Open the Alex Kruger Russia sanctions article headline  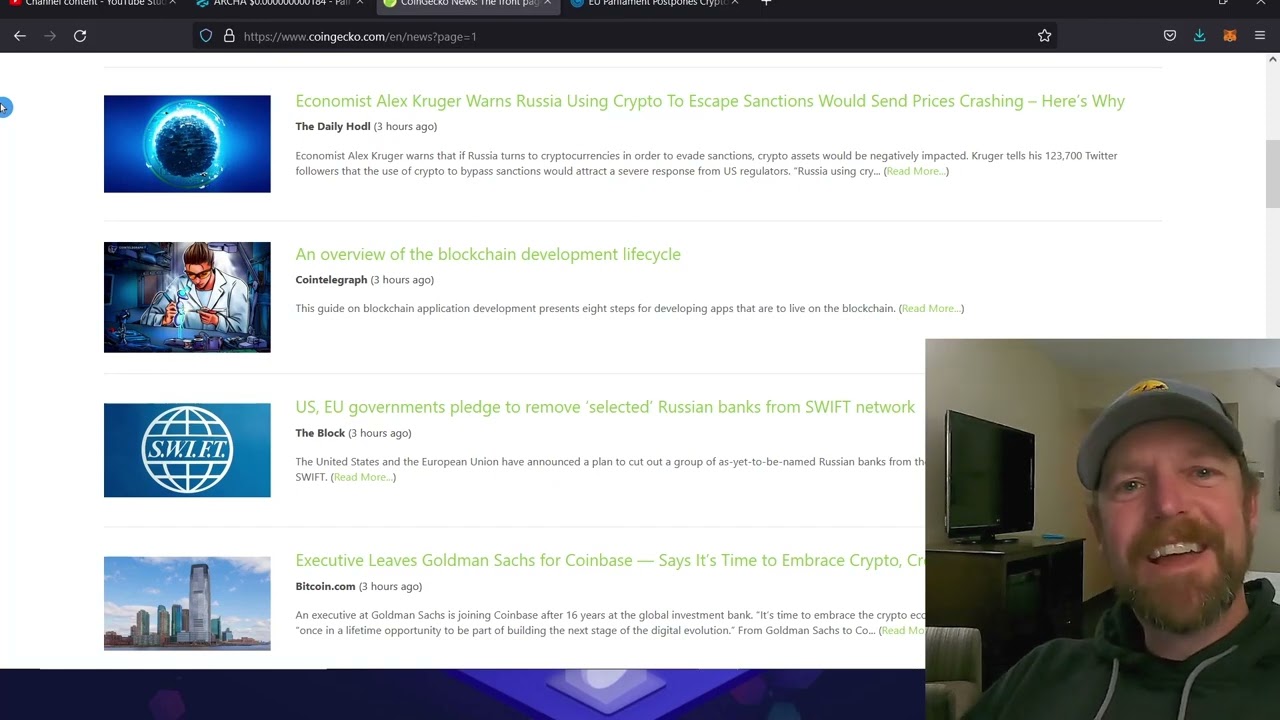point(710,101)
